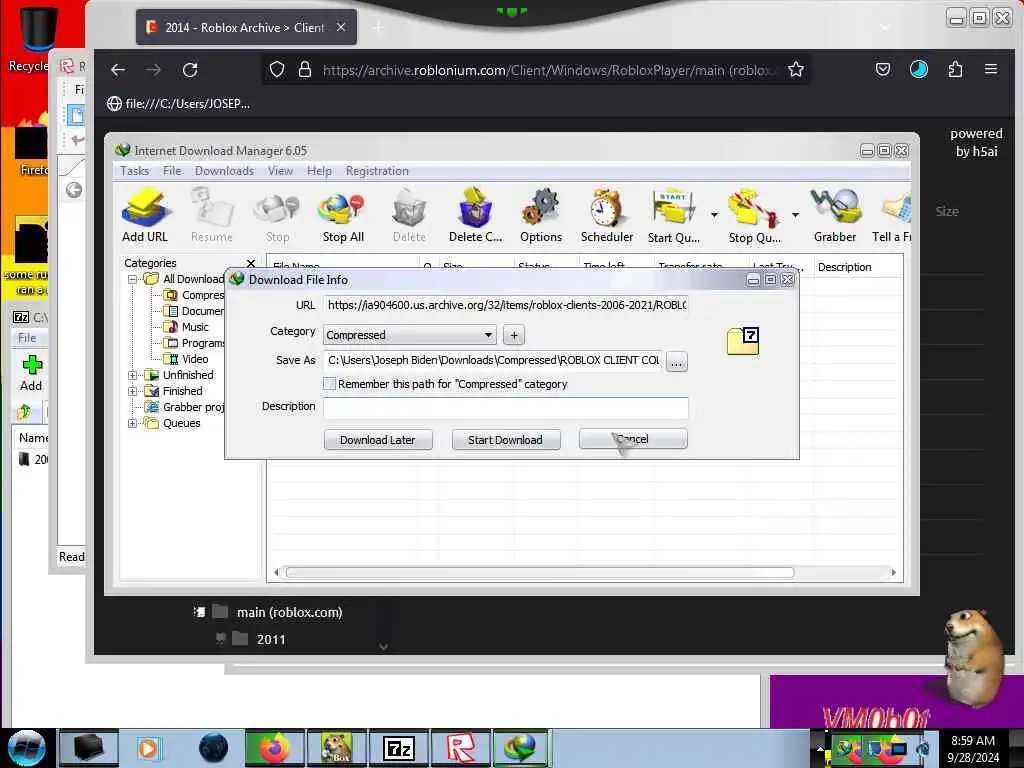1024x768 pixels.
Task: Open the Category dropdown showing Compressed
Action: pyautogui.click(x=409, y=335)
